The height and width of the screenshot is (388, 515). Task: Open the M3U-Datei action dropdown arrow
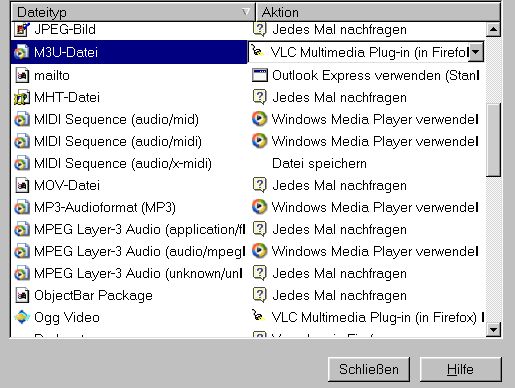476,52
